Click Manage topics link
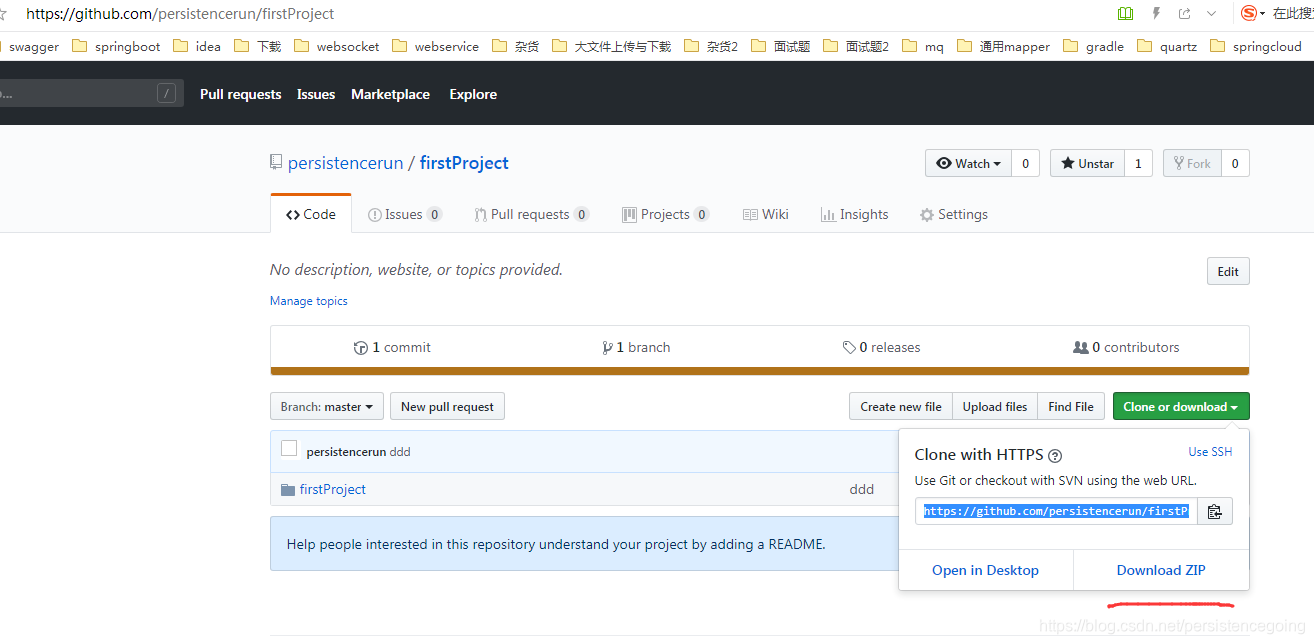The image size is (1314, 644). 309,301
